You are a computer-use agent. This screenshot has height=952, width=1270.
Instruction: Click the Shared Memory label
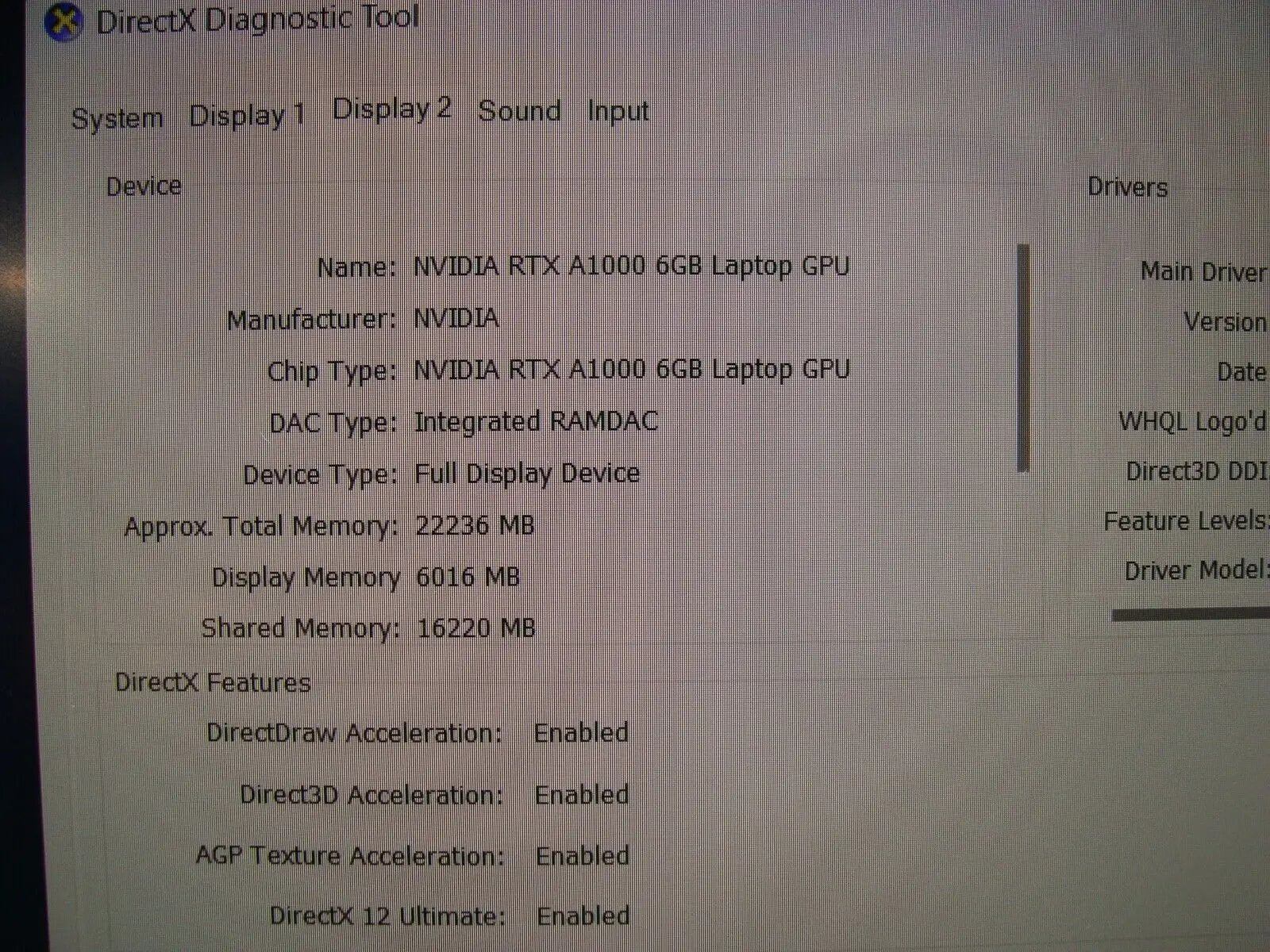pos(300,628)
